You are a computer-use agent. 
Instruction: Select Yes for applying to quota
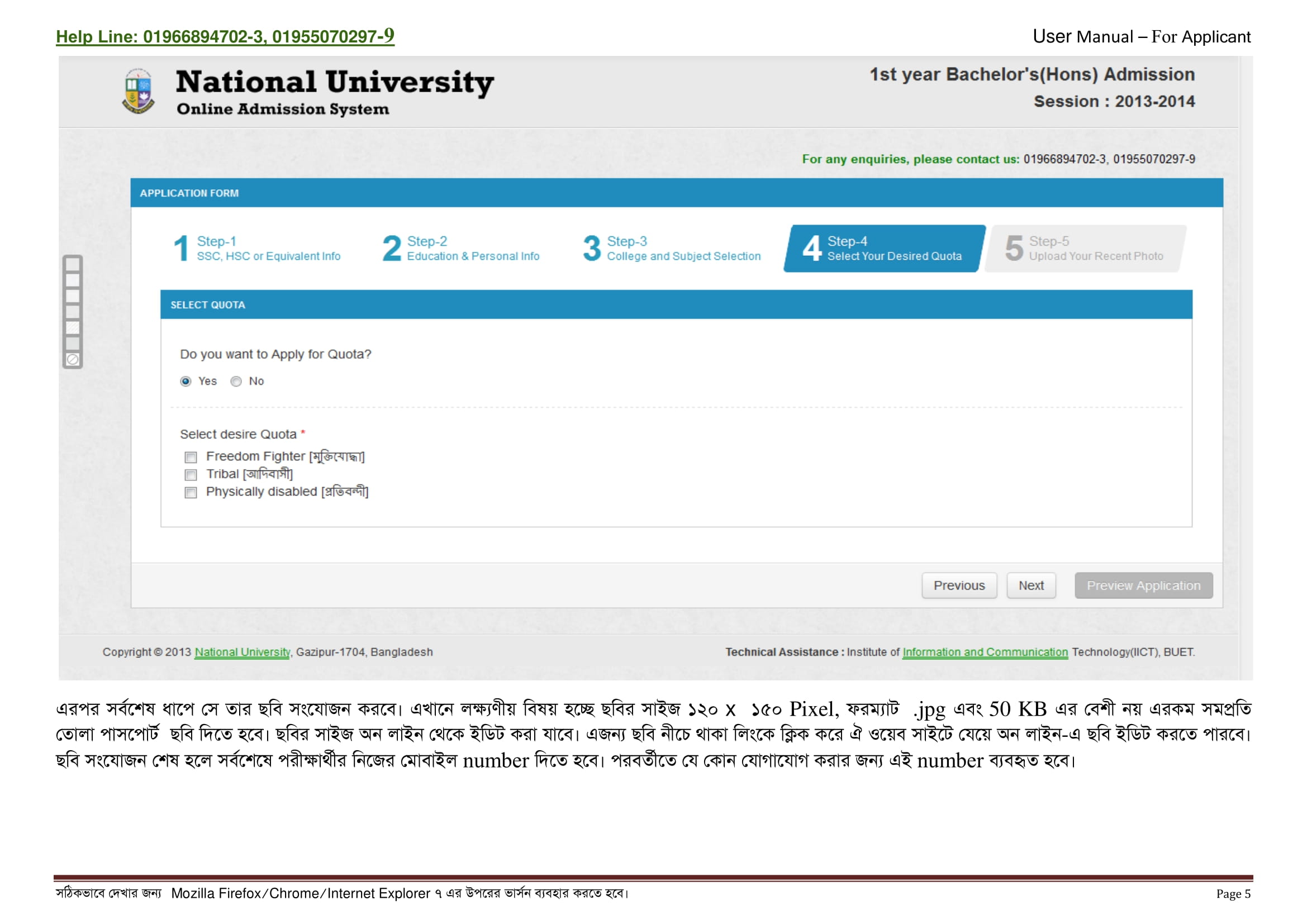(186, 381)
